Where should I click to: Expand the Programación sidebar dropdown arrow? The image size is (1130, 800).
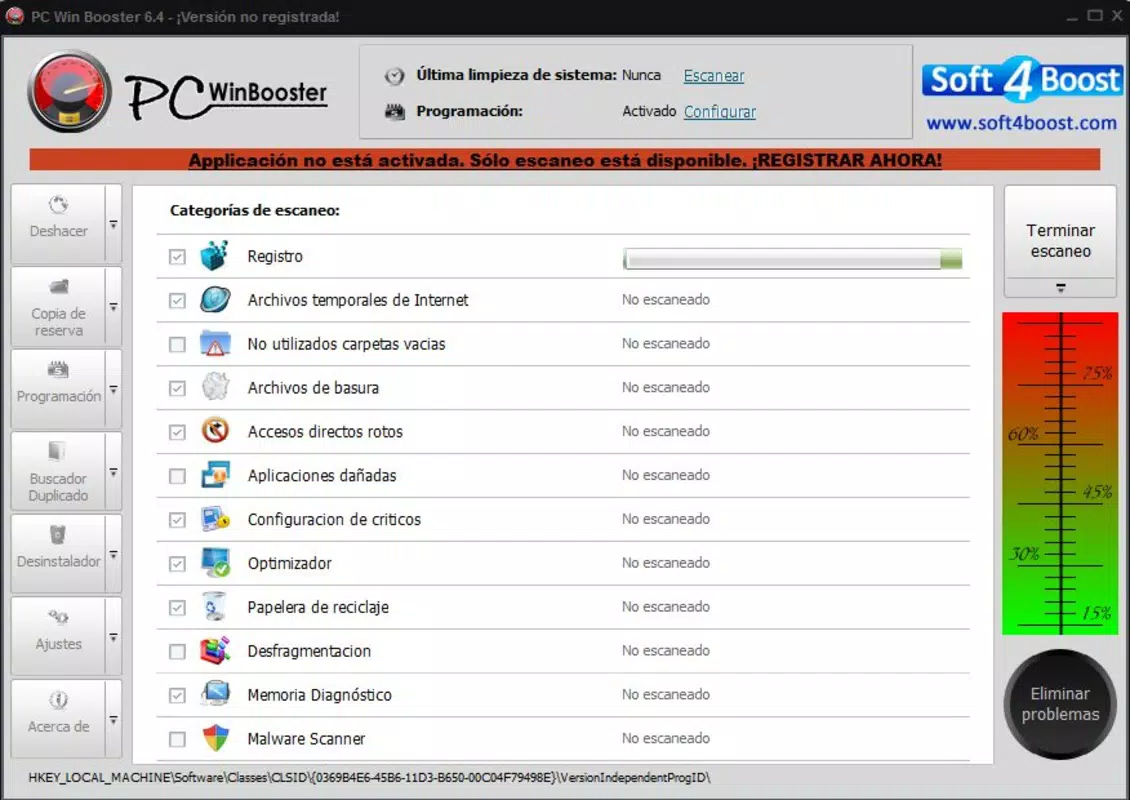point(114,389)
